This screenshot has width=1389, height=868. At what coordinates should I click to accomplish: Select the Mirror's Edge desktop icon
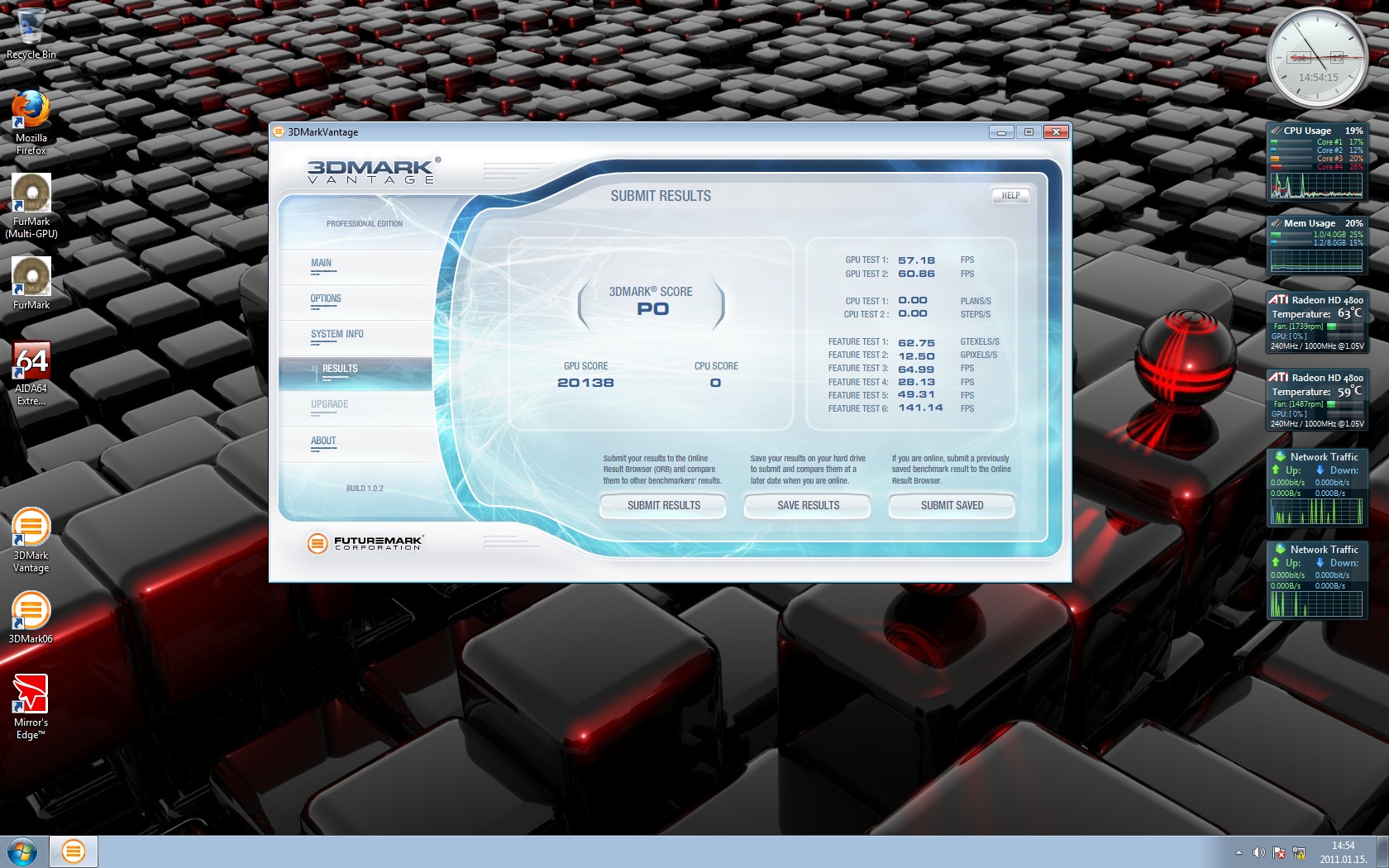tap(31, 707)
